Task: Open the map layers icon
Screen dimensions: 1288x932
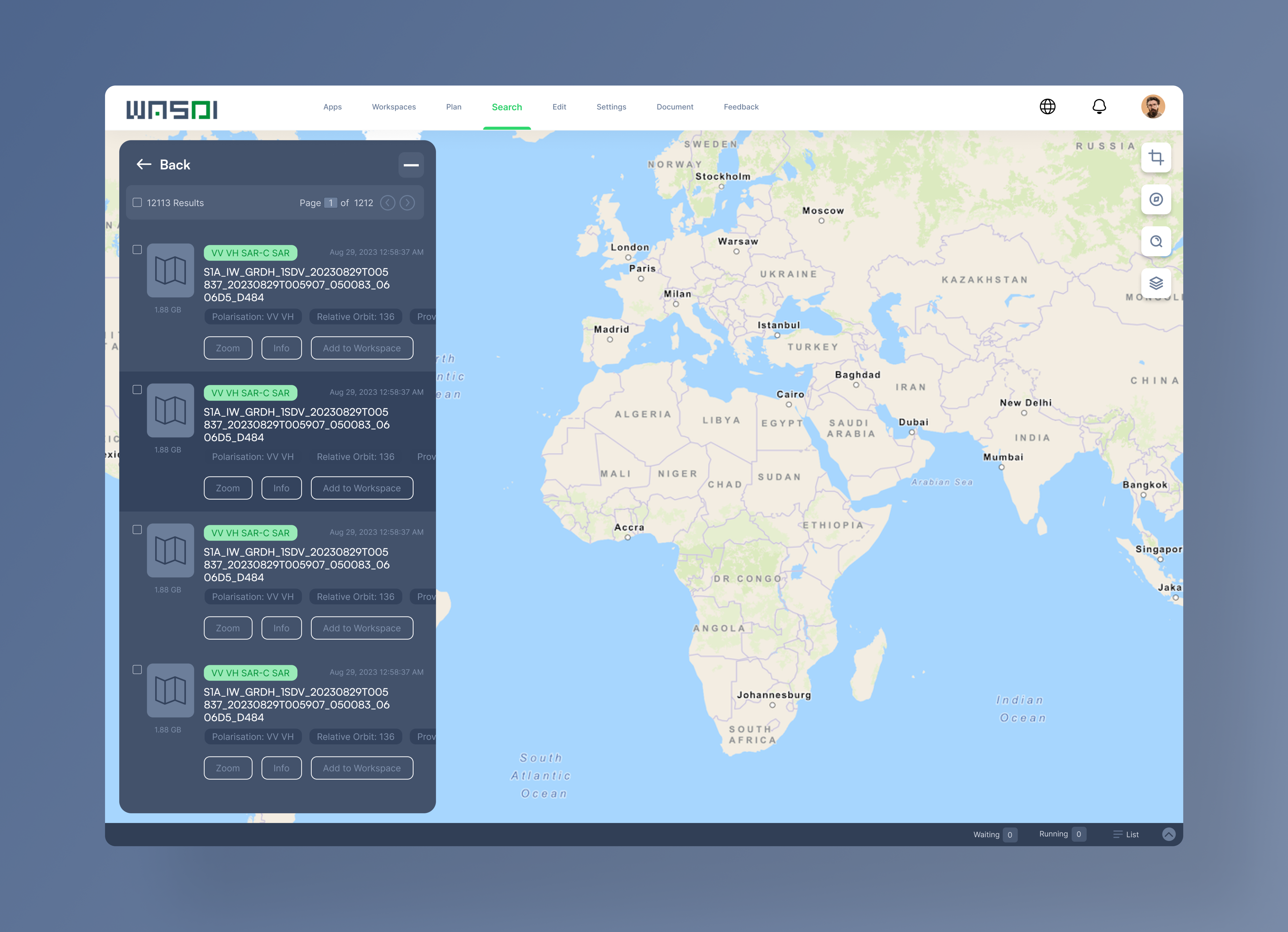Action: (x=1156, y=283)
